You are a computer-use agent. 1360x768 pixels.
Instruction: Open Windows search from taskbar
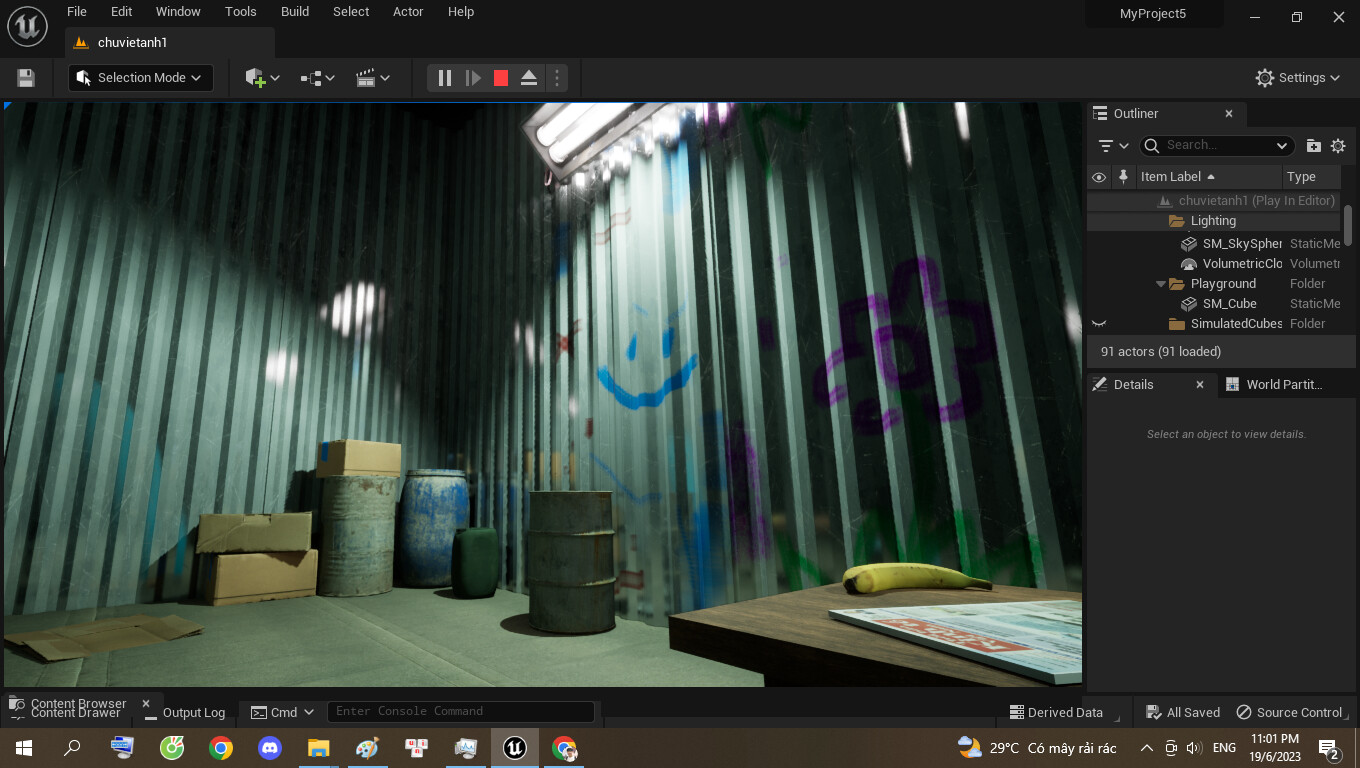pos(72,748)
